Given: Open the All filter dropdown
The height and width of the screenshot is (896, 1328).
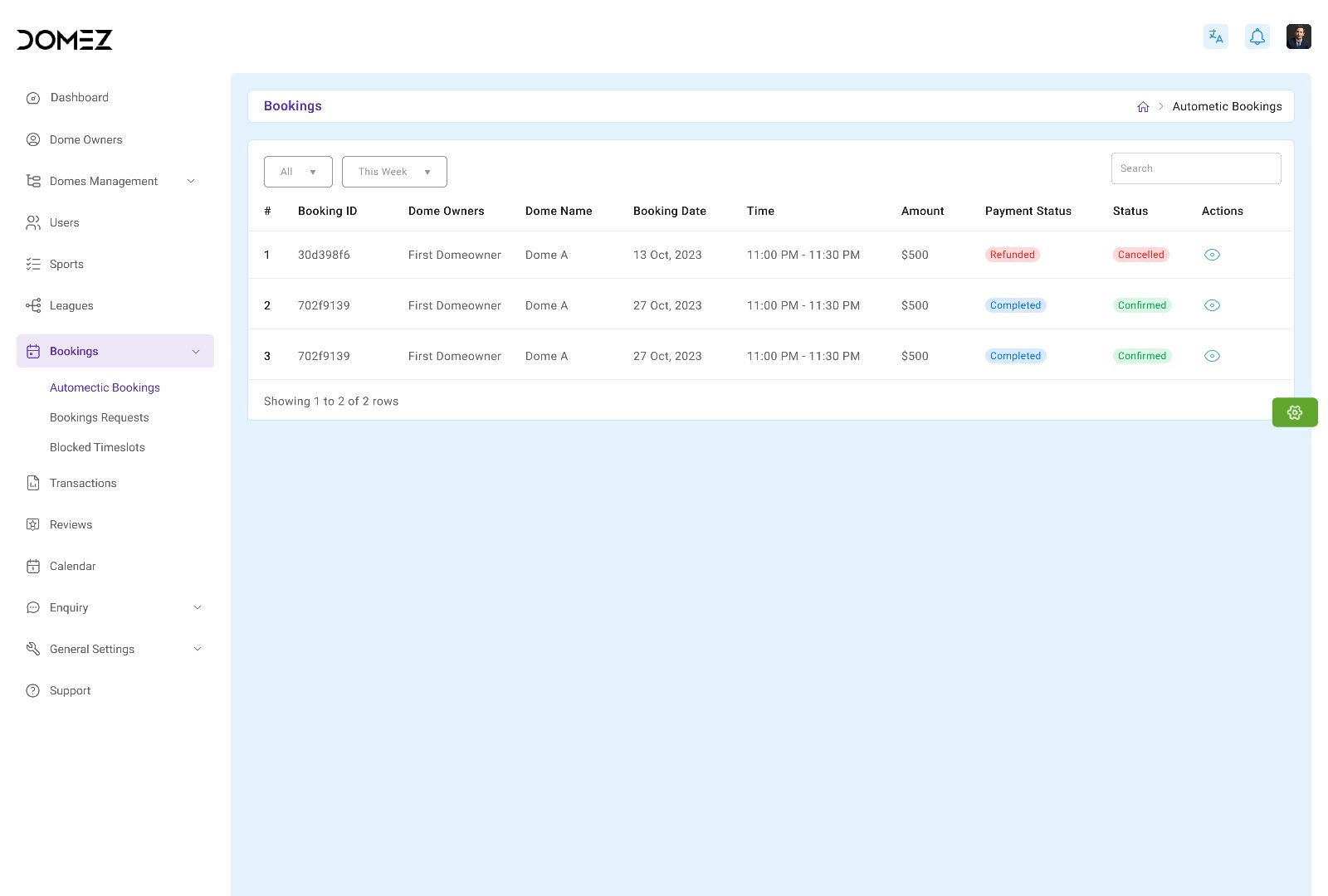Looking at the screenshot, I should coord(298,172).
